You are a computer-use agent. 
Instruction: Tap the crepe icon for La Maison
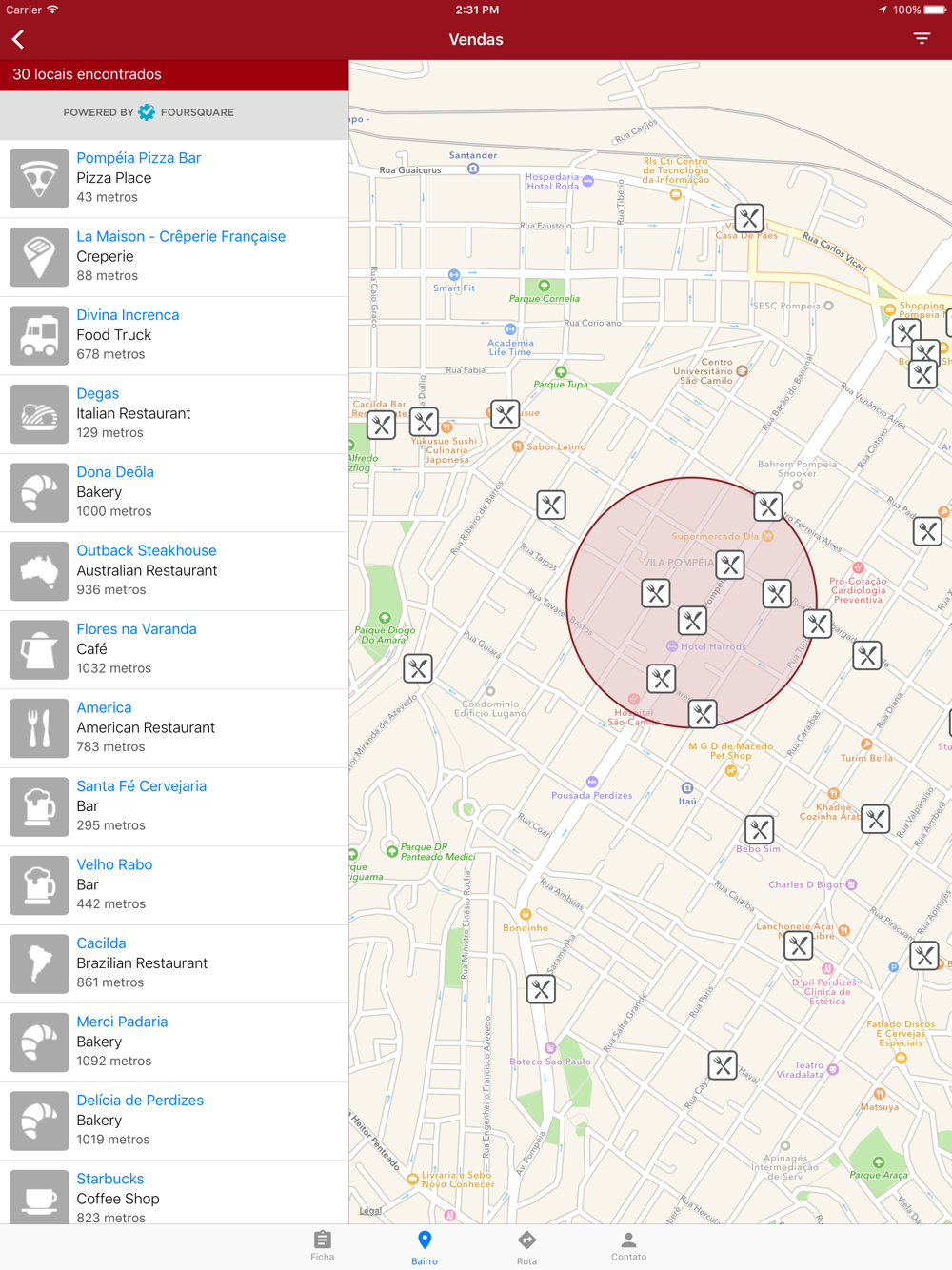[39, 257]
